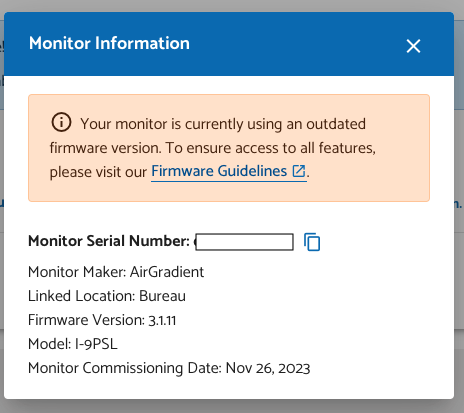Open the Firmware Guidelines link

[219, 171]
